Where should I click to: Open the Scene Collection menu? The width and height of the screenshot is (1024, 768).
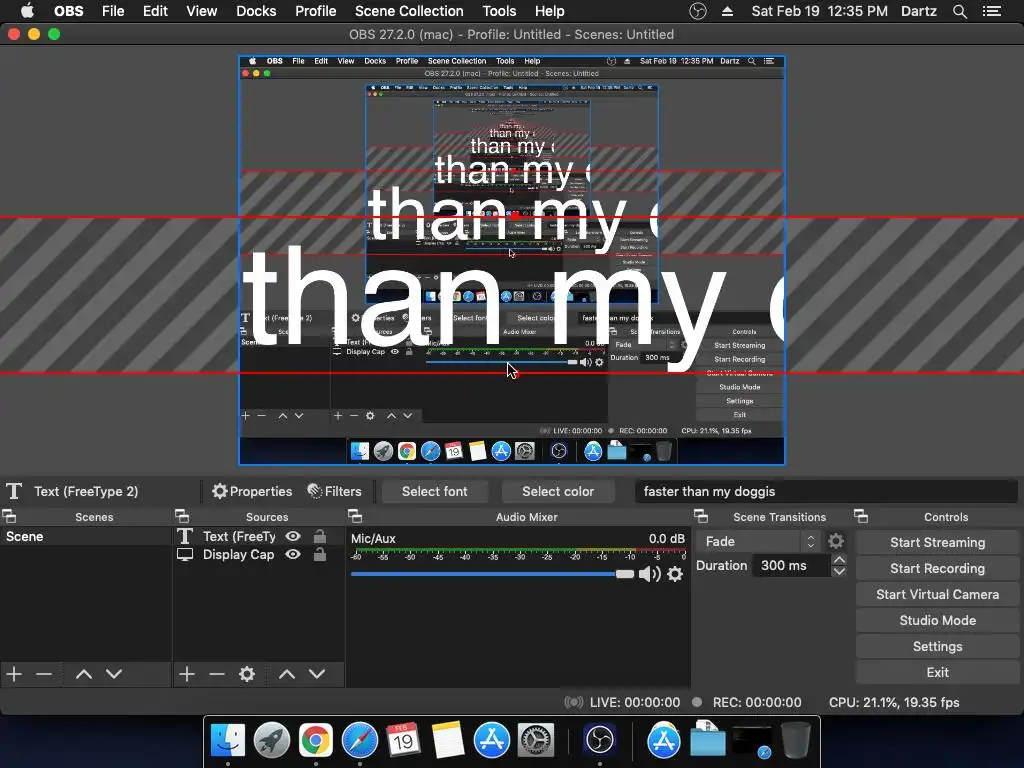pyautogui.click(x=409, y=11)
